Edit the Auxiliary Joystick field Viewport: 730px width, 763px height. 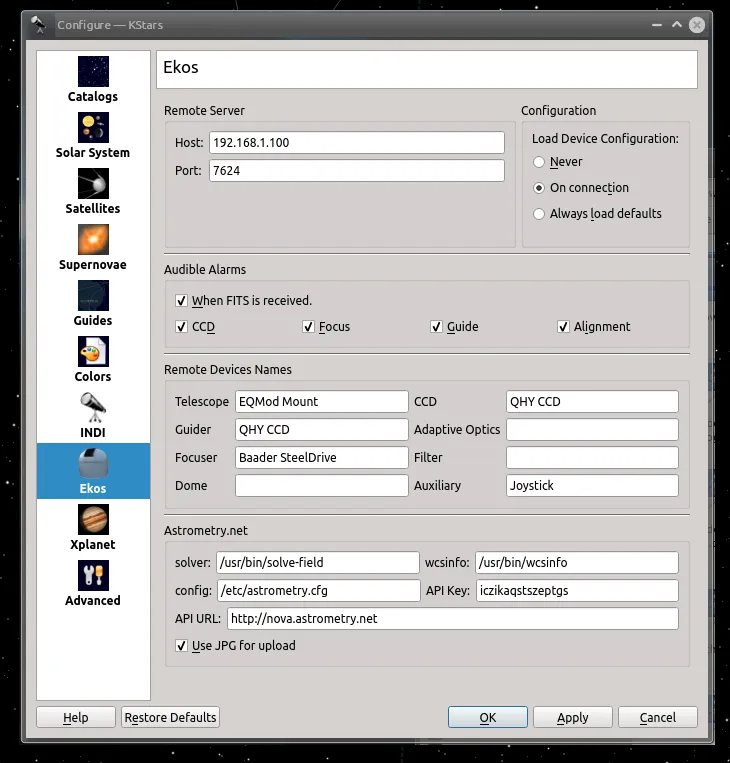[592, 486]
